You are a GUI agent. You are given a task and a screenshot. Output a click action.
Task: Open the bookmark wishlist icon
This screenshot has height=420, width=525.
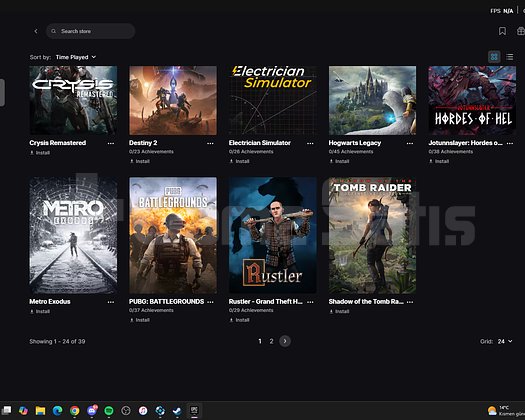tap(502, 31)
